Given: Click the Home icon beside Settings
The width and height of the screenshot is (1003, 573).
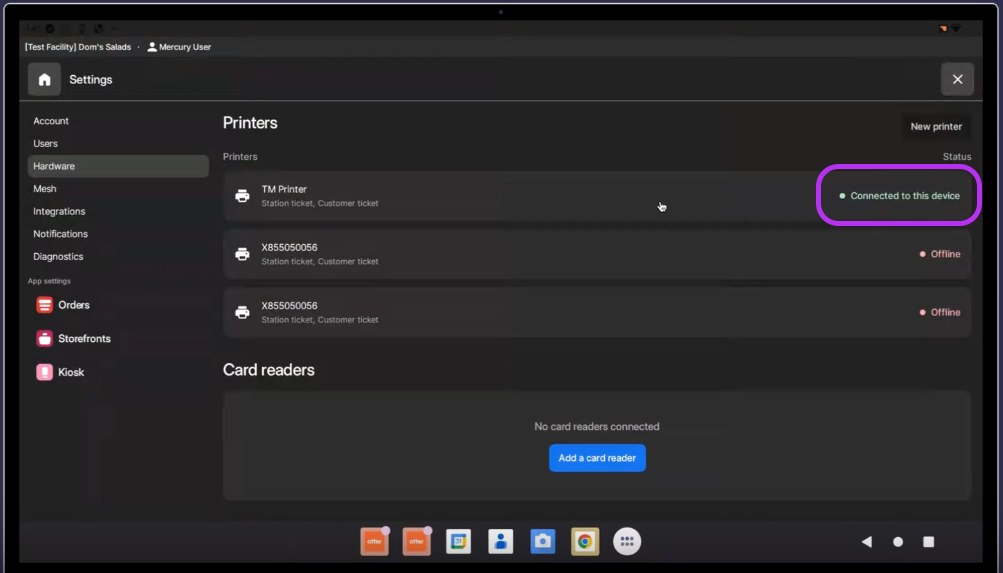Looking at the screenshot, I should pyautogui.click(x=44, y=80).
